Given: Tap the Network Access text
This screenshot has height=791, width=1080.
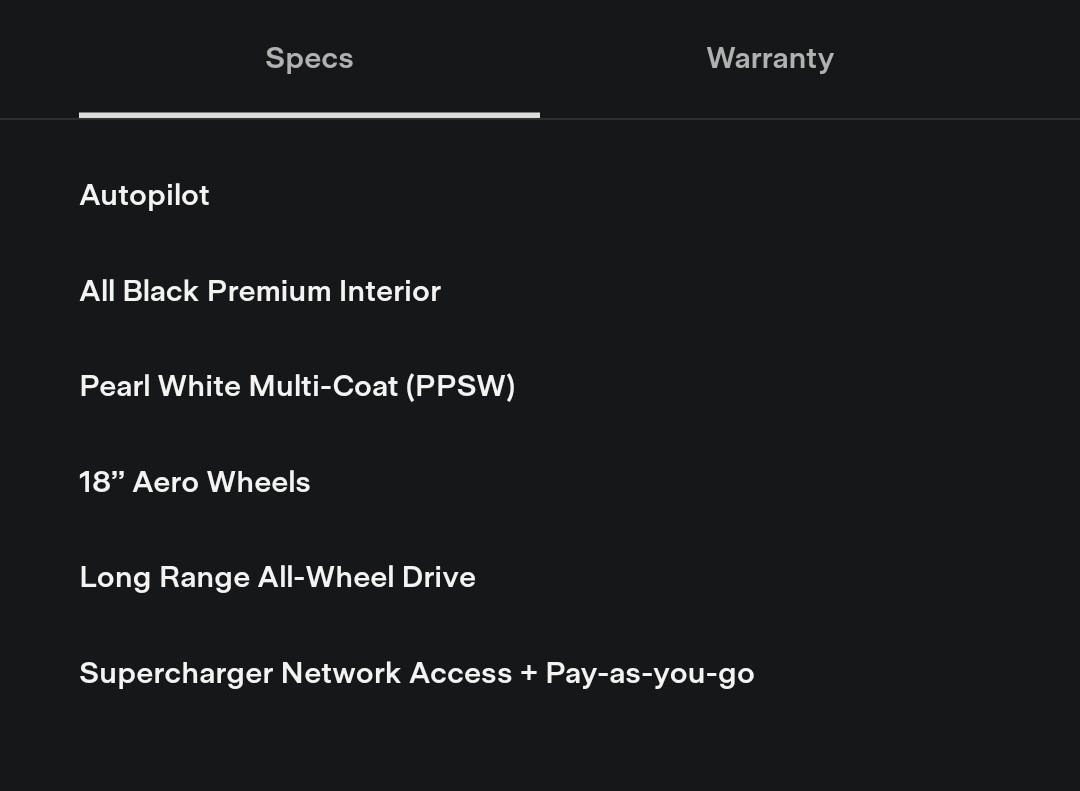Looking at the screenshot, I should (x=396, y=673).
